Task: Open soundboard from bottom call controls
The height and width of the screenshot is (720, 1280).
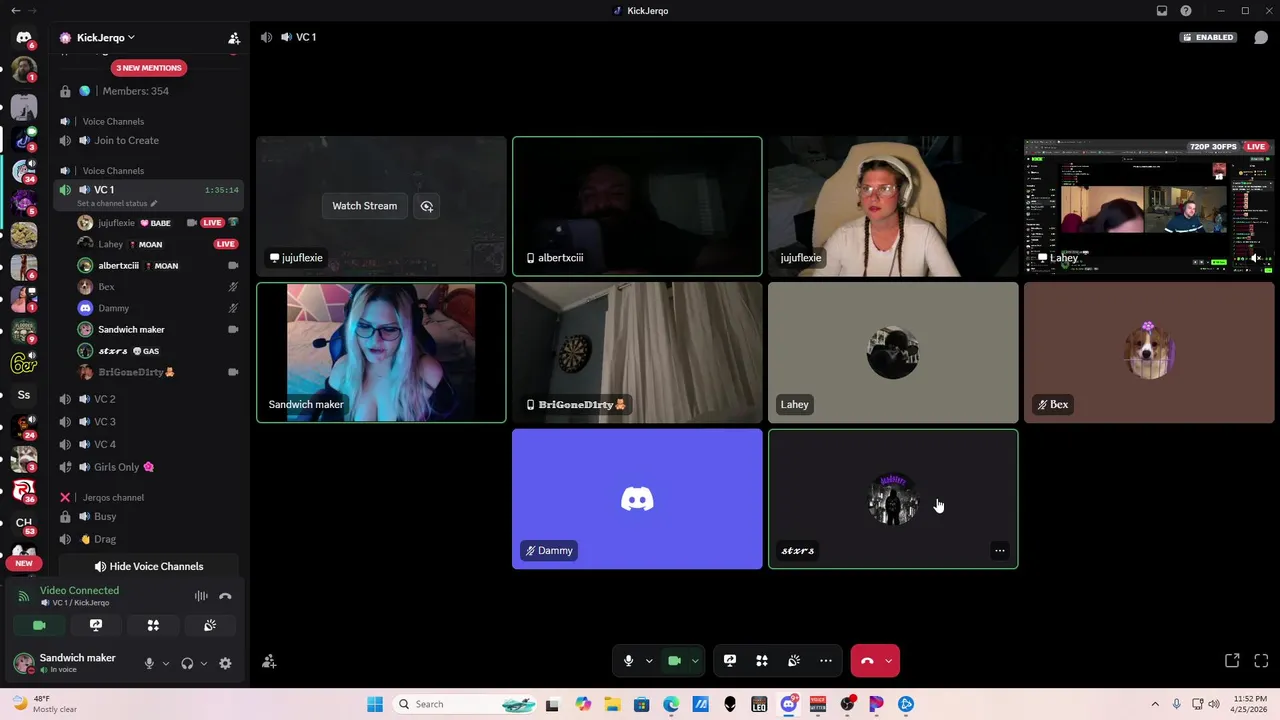Action: (x=794, y=661)
